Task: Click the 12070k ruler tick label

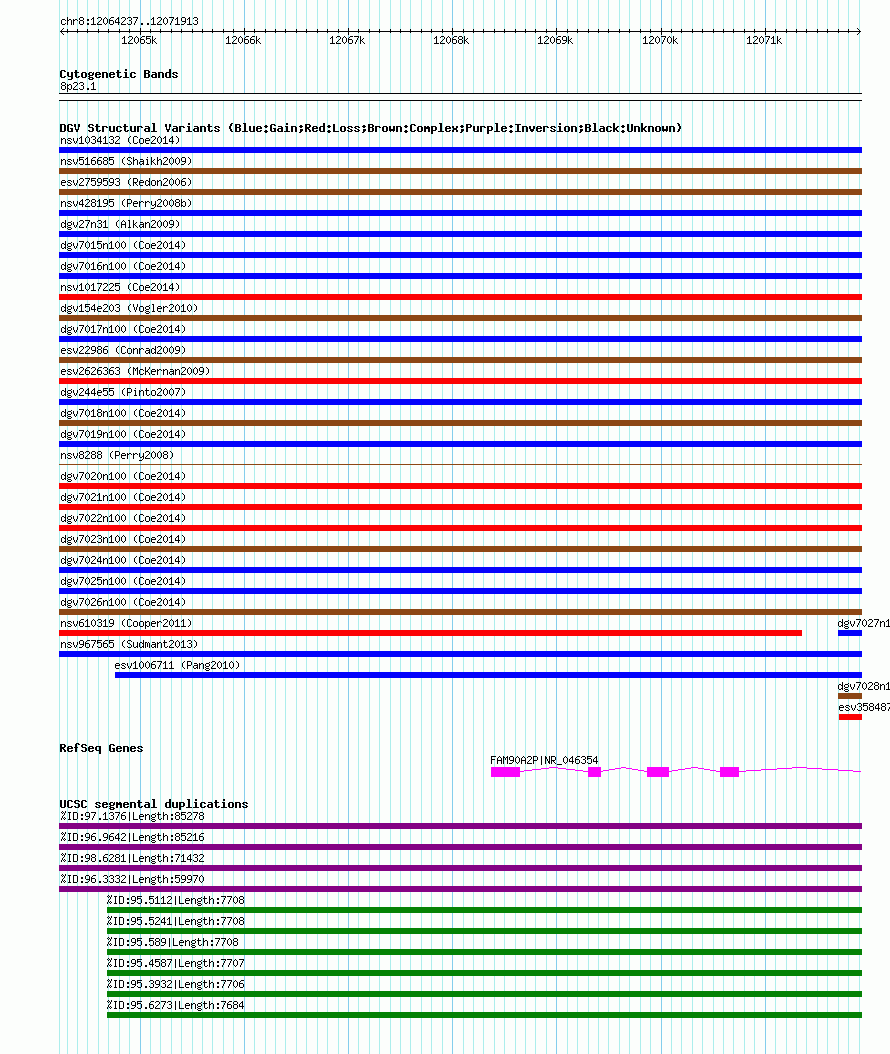Action: point(660,40)
